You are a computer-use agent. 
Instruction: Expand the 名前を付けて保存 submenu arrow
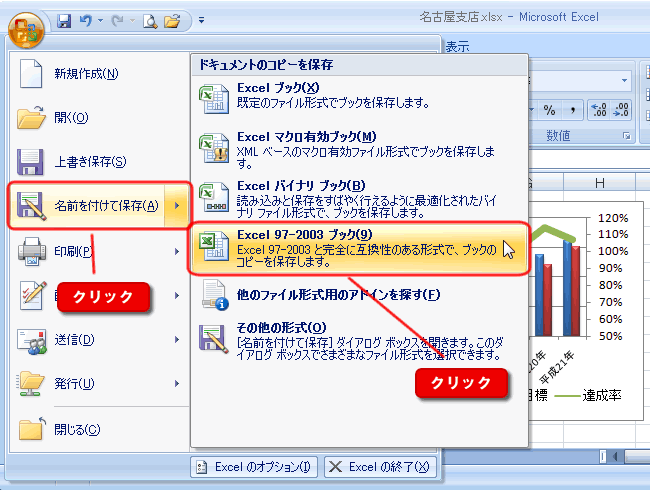tap(177, 205)
